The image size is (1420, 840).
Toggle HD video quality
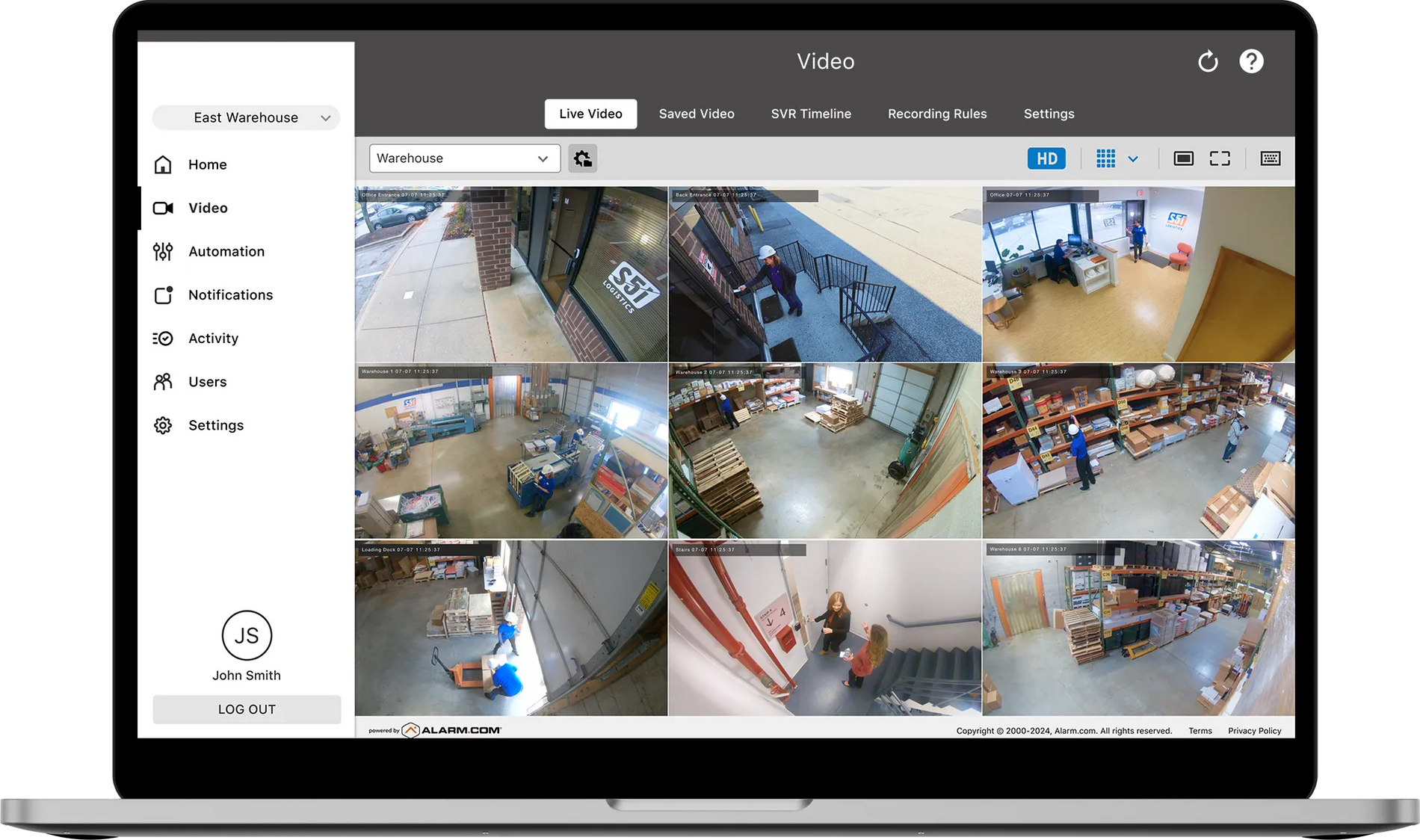click(x=1046, y=158)
